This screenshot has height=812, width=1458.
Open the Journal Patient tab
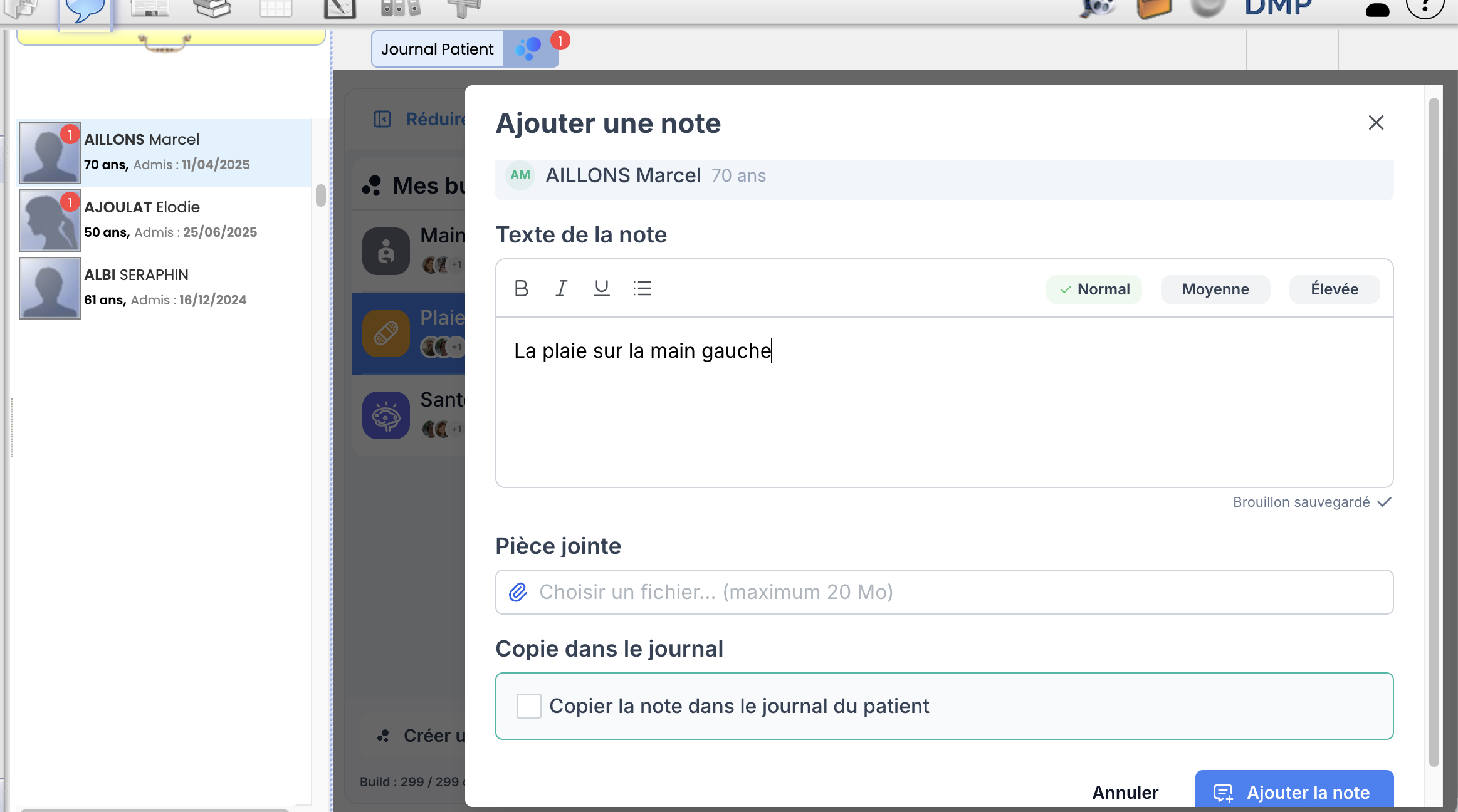tap(437, 49)
